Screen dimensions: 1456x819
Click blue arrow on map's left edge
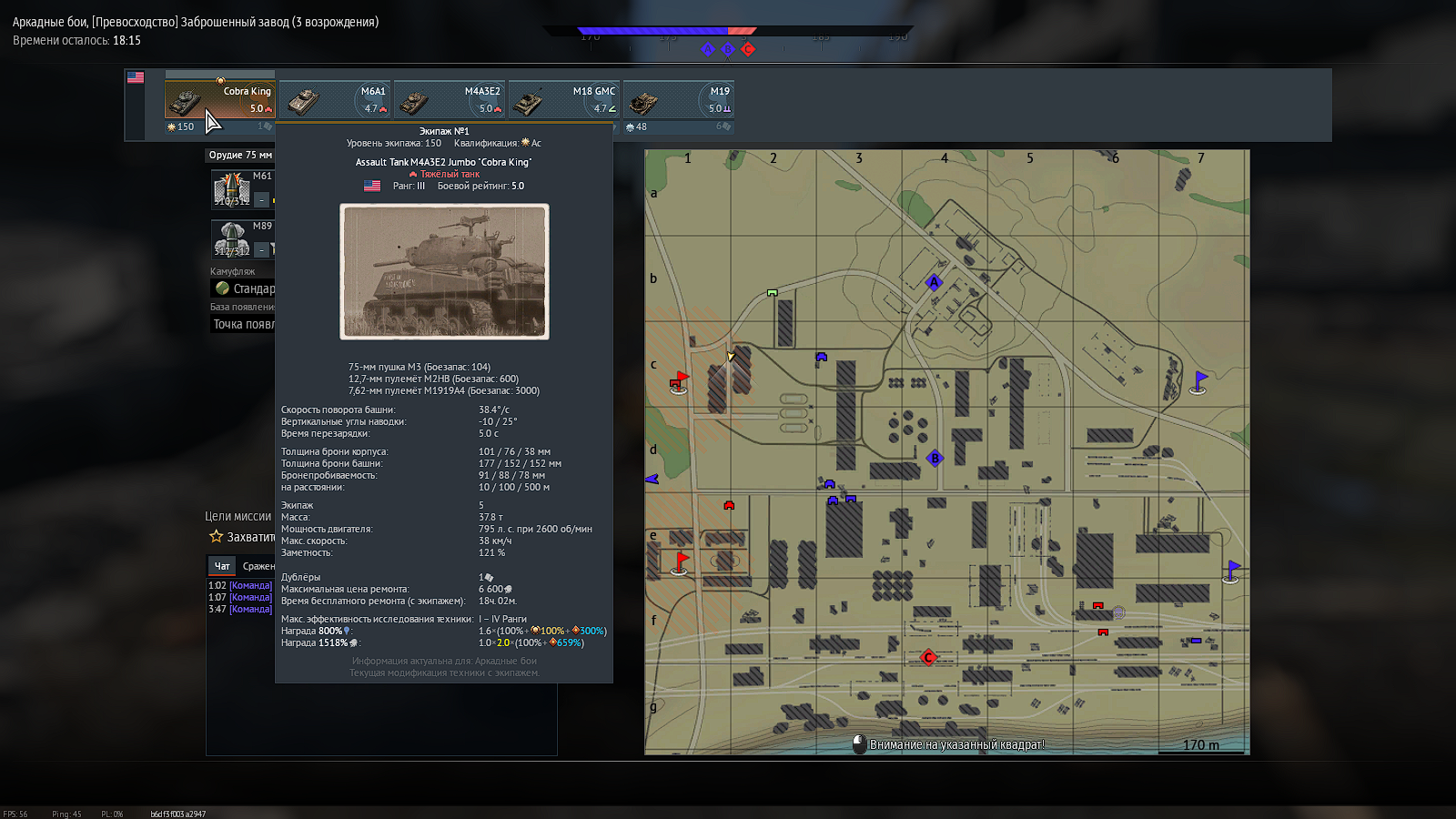click(x=652, y=479)
